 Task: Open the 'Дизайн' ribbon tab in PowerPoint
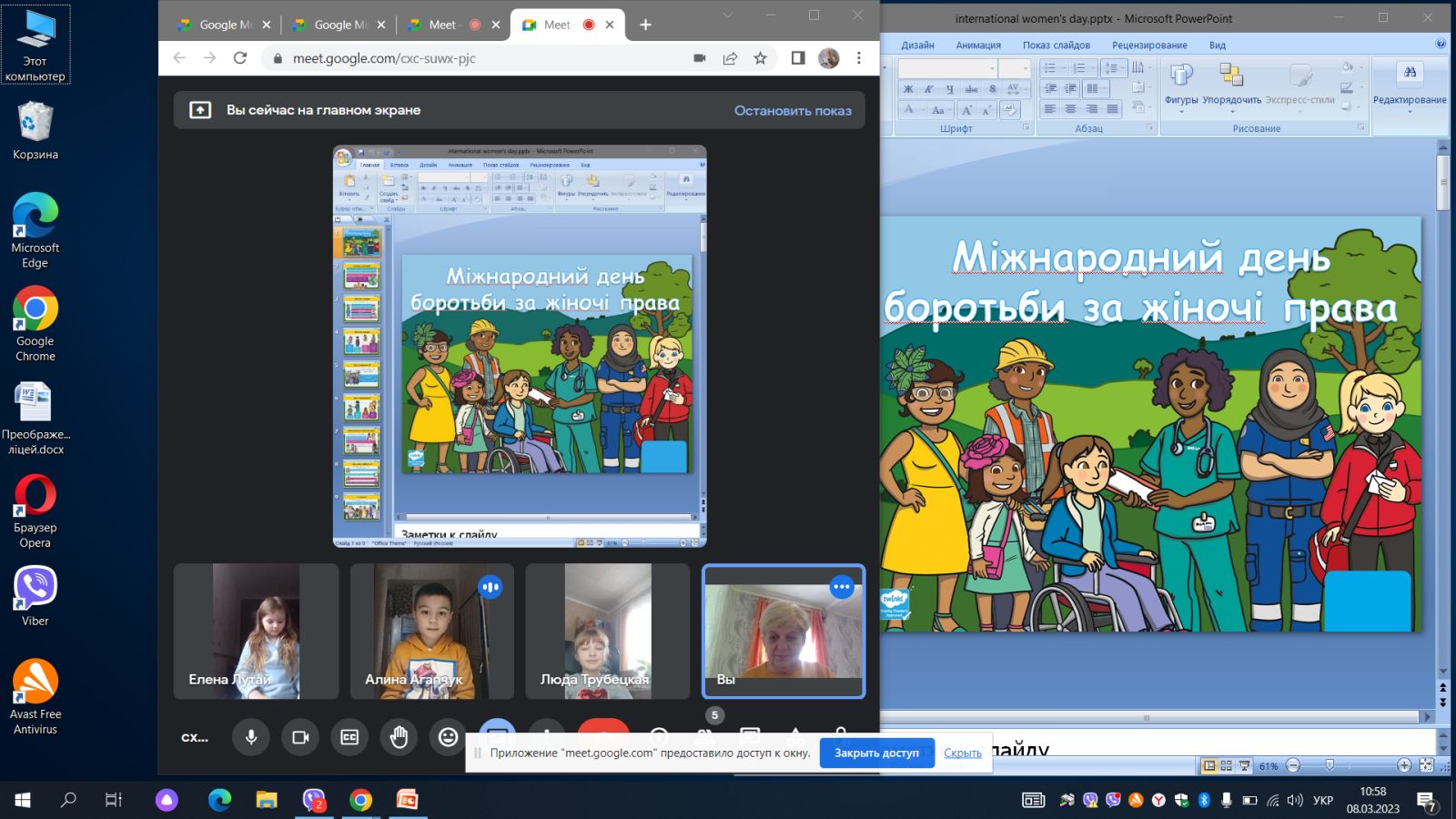pyautogui.click(x=917, y=45)
